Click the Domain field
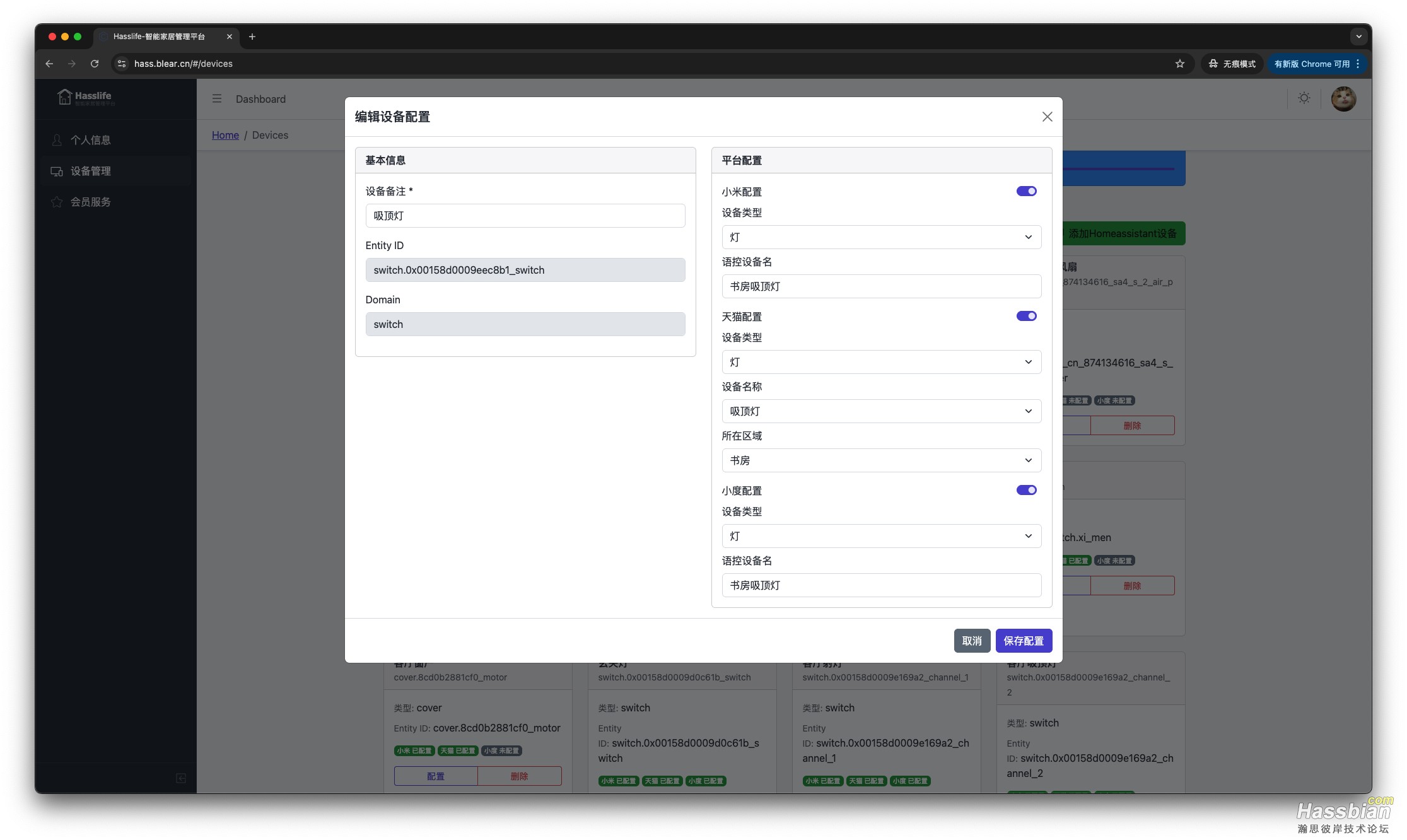The height and width of the screenshot is (840, 1407). 525,324
